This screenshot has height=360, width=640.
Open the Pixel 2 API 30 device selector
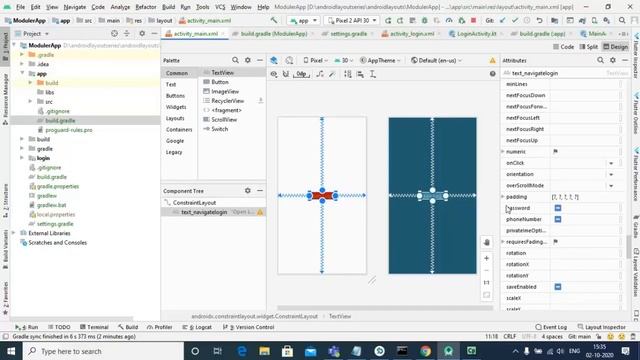(352, 20)
